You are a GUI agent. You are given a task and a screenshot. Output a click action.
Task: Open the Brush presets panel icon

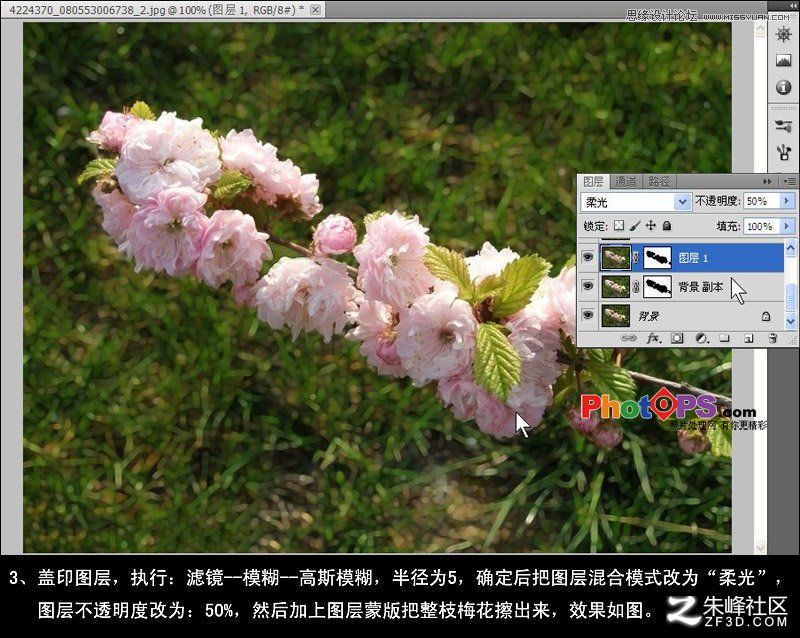(x=784, y=125)
